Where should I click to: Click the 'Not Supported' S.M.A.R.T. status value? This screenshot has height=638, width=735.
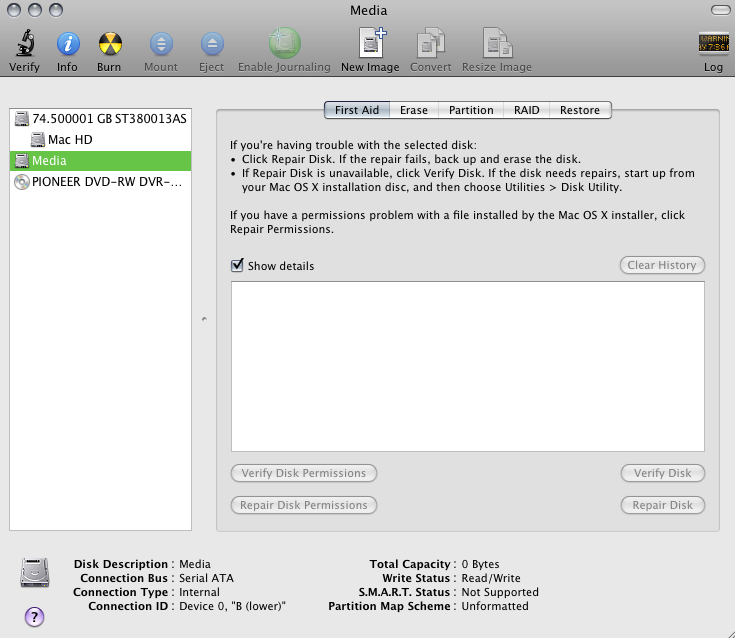tap(500, 592)
